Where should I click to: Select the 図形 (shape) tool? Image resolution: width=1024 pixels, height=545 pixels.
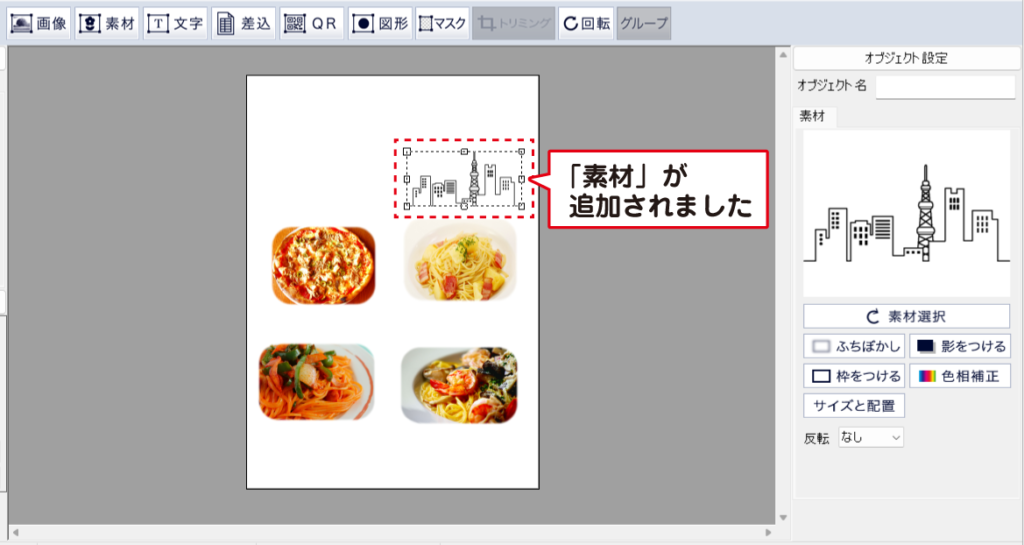click(x=380, y=23)
